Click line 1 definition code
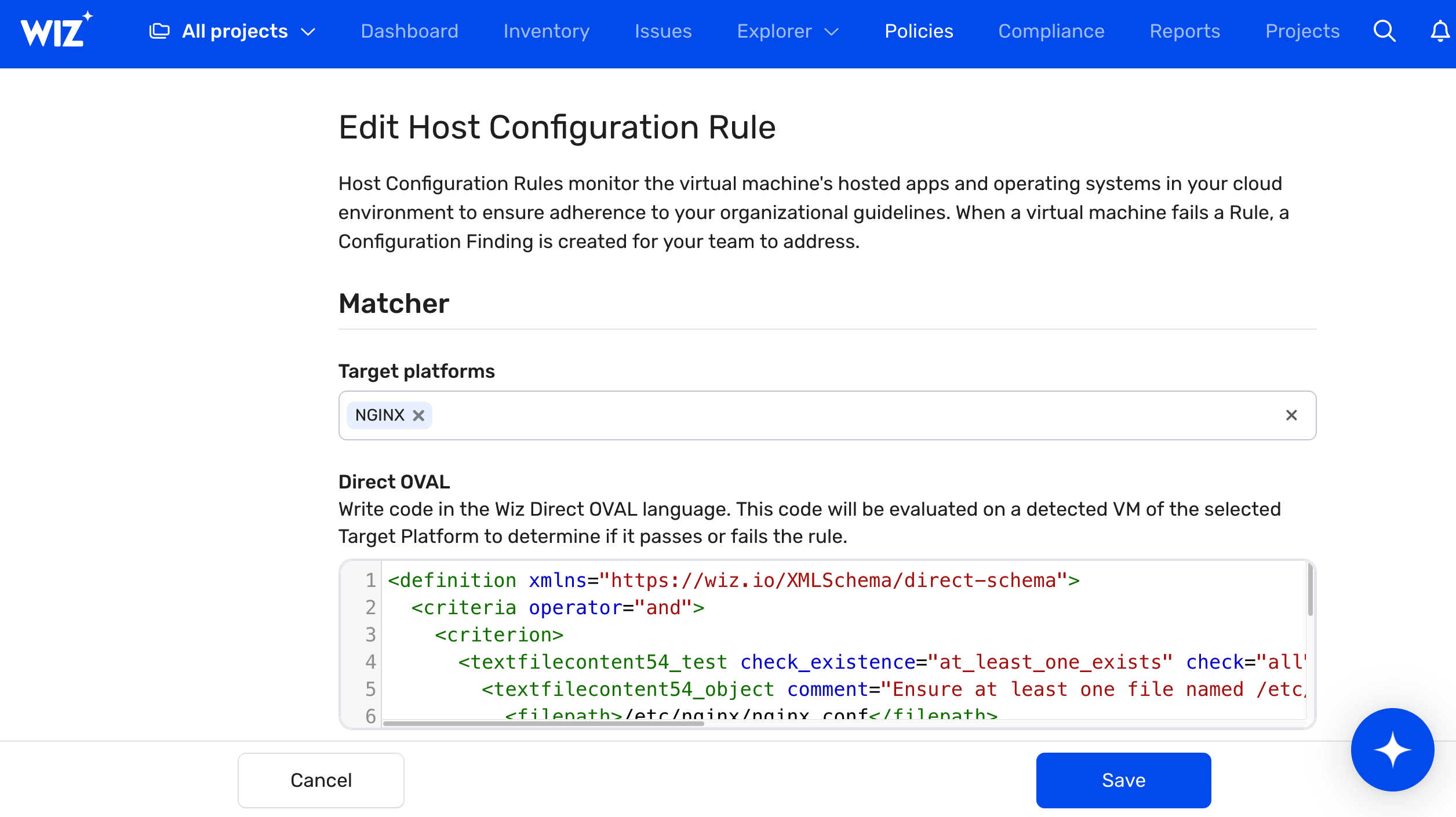The height and width of the screenshot is (817, 1456). point(734,580)
